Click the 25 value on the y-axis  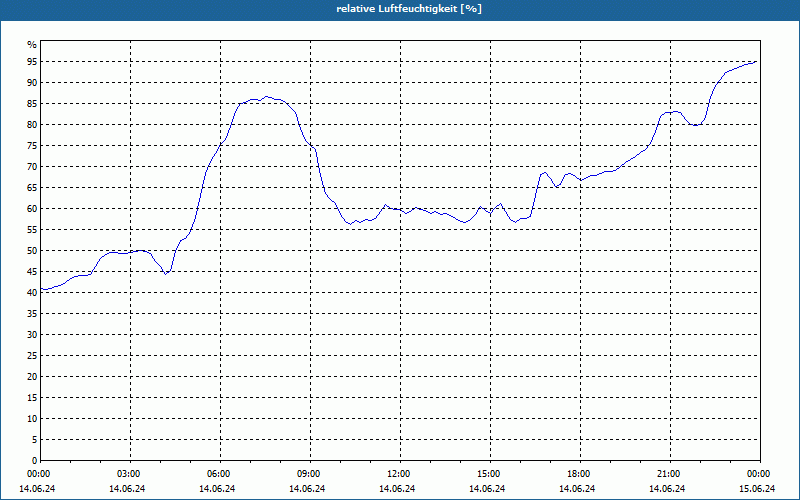[x=32, y=356]
